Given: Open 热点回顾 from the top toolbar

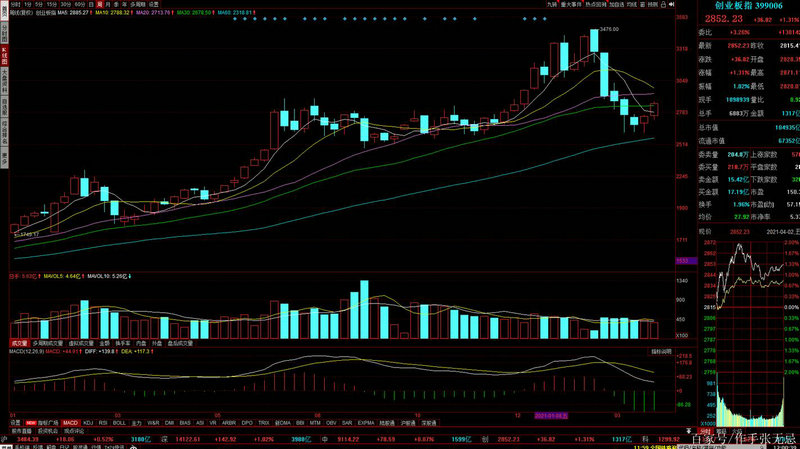Looking at the screenshot, I should click(x=595, y=5).
